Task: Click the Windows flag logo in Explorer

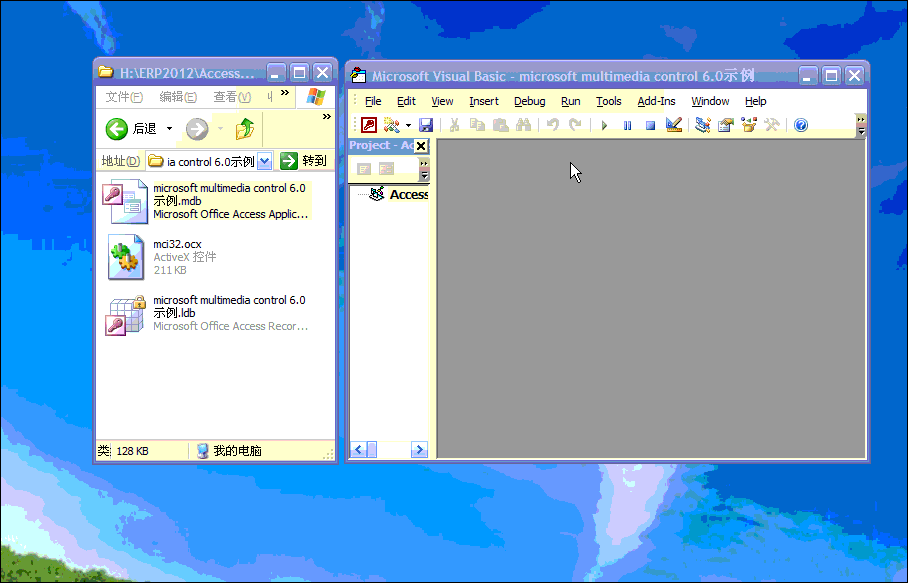Action: click(316, 97)
